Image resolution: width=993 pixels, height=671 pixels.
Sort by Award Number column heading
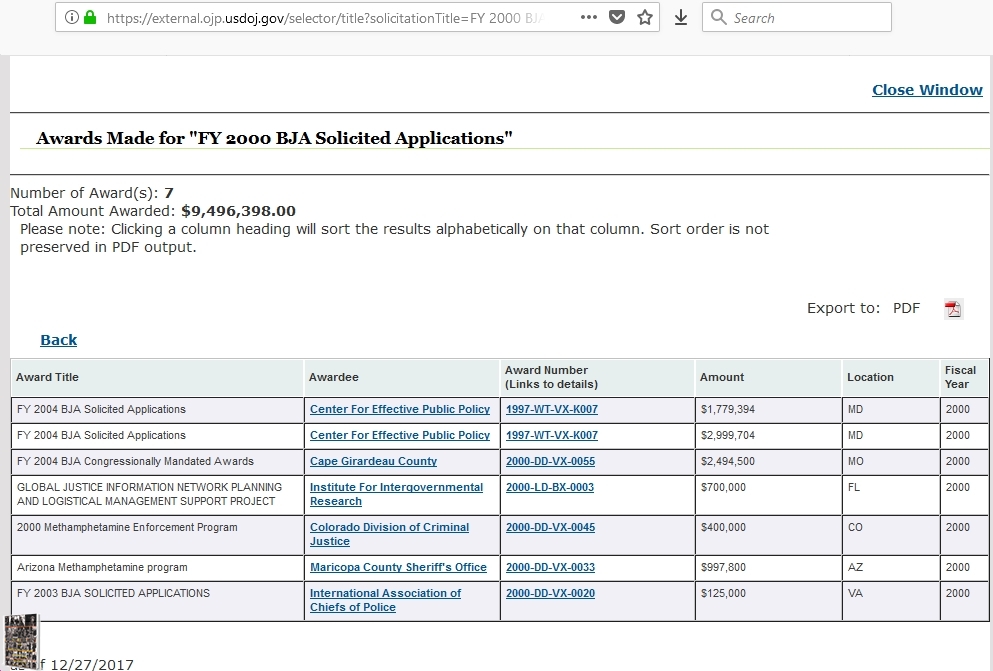(551, 377)
